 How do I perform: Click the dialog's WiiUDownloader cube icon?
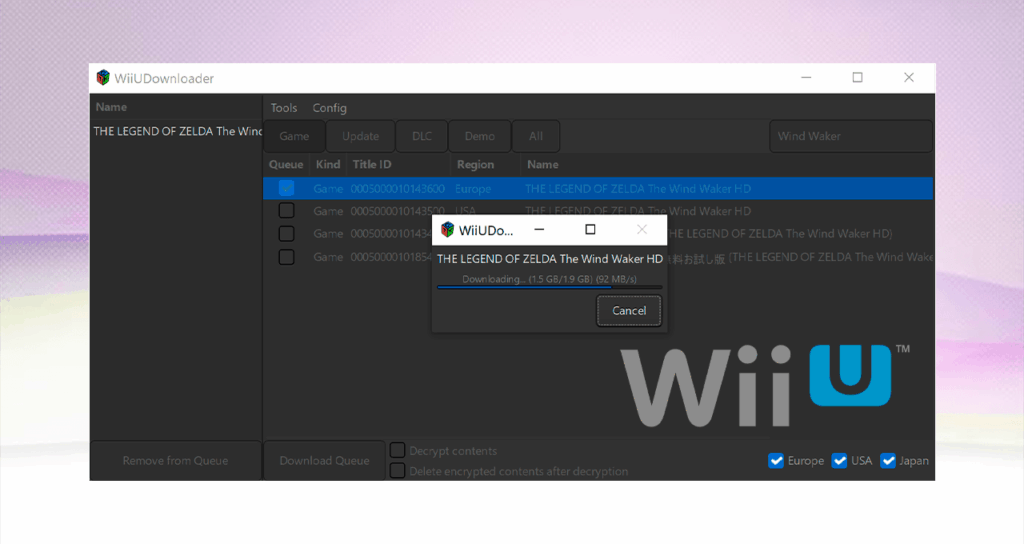[447, 230]
